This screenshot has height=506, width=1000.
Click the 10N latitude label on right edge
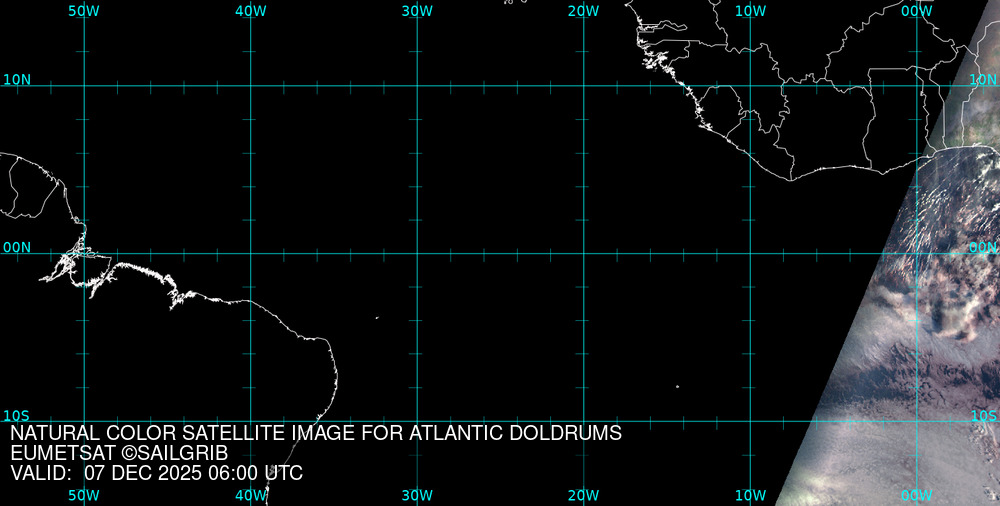pyautogui.click(x=983, y=79)
